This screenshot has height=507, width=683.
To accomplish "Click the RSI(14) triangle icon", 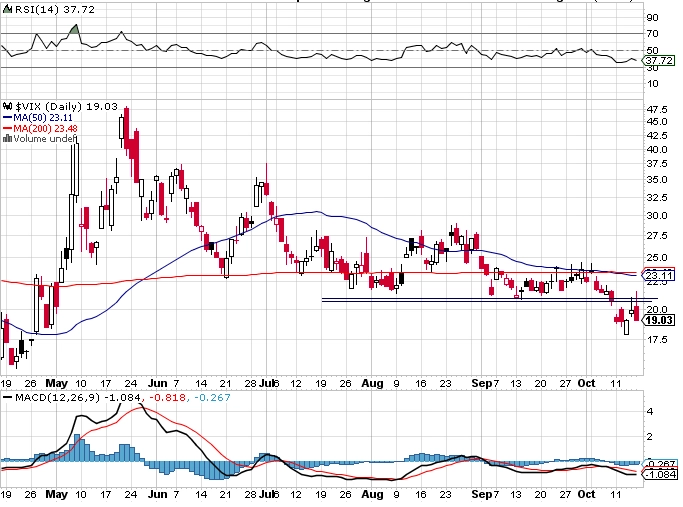I will point(7,9).
